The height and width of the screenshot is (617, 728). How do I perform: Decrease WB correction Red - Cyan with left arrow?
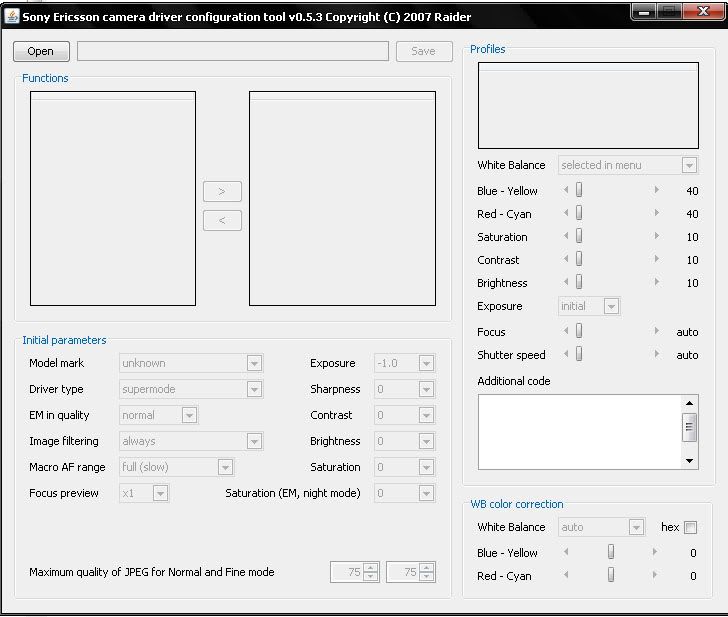(566, 575)
